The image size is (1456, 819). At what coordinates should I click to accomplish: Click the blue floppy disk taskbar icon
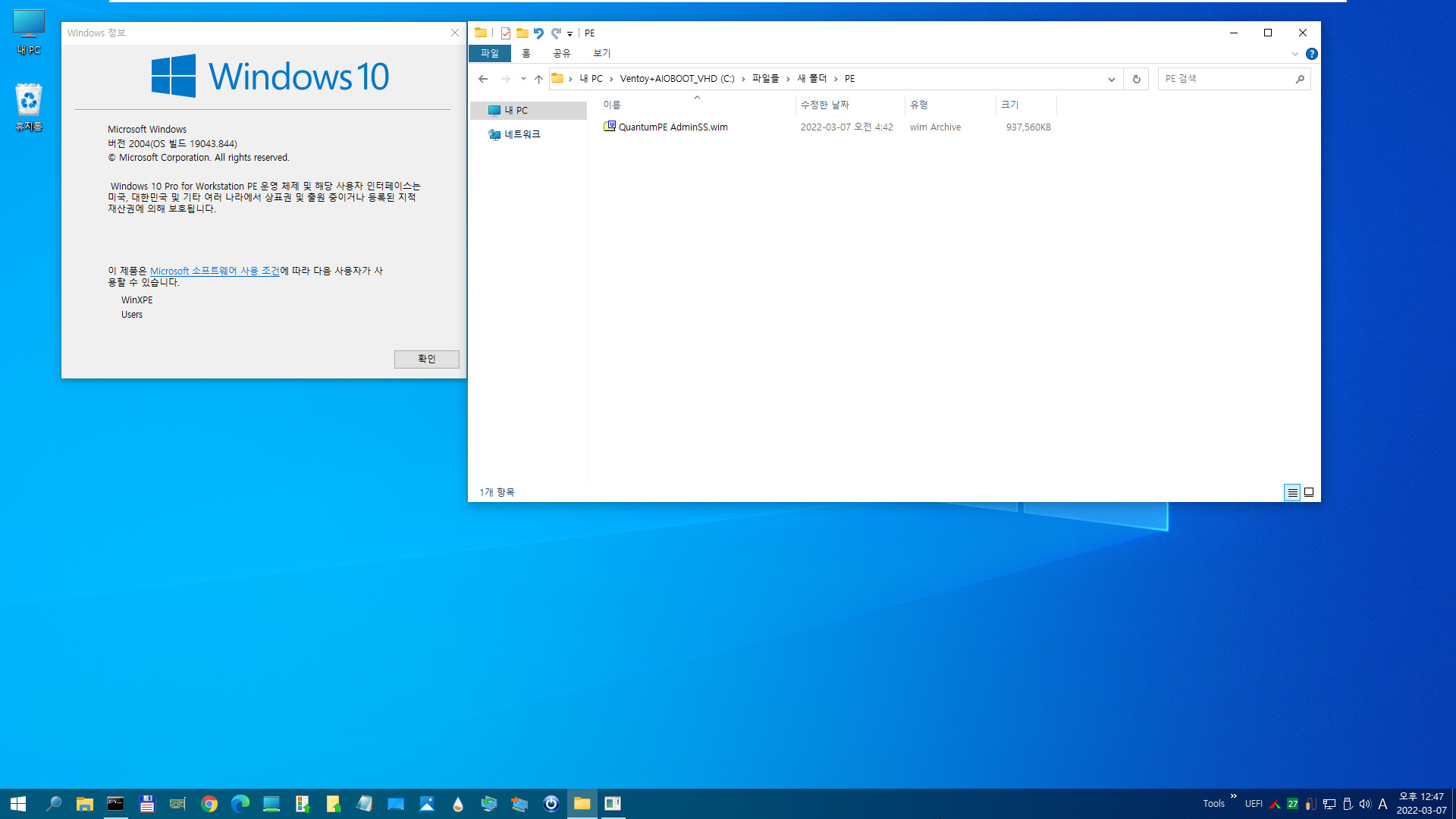[x=147, y=804]
